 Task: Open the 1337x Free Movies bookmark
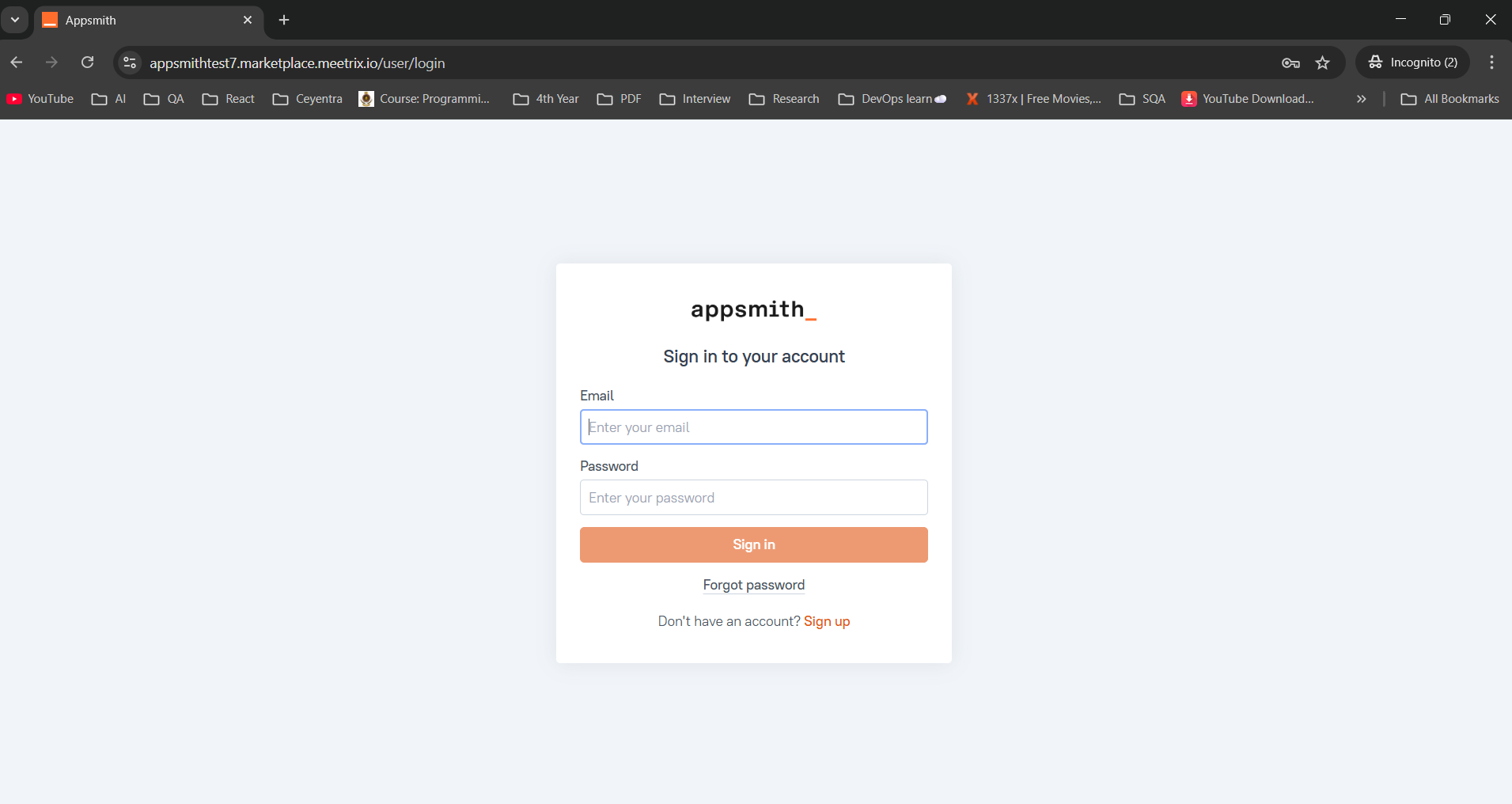coord(1033,99)
